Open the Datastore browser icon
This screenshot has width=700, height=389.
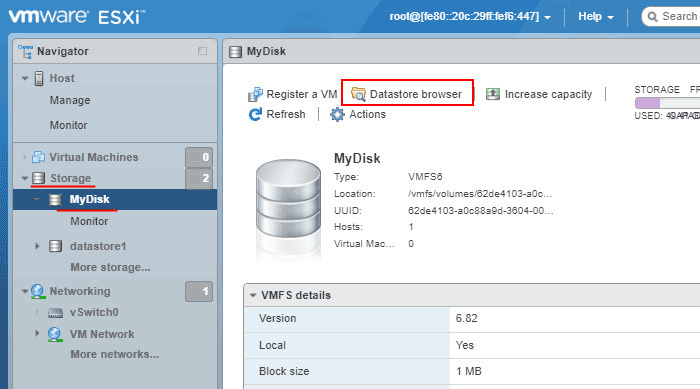(358, 94)
